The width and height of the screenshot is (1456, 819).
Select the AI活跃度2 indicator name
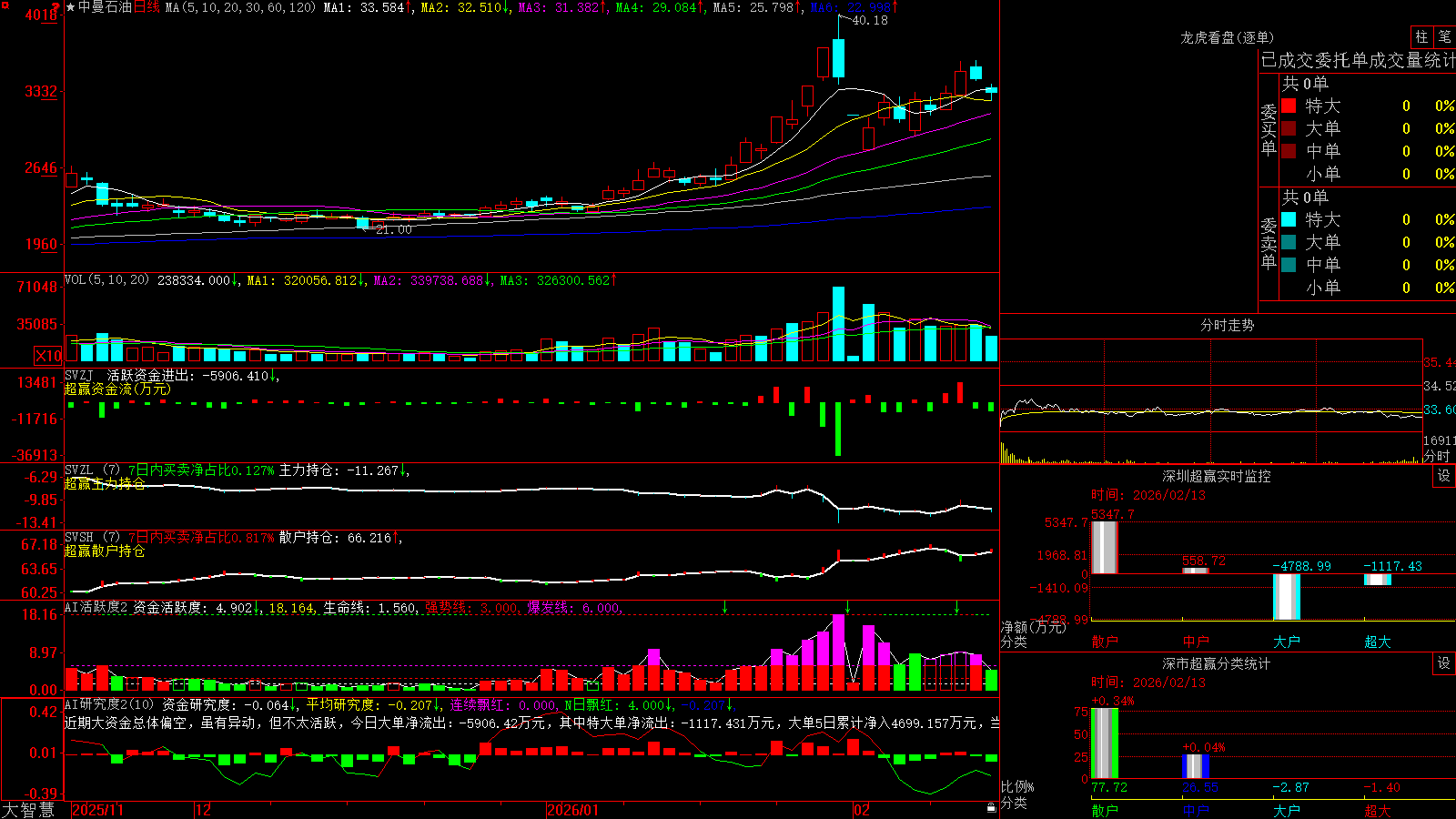coord(96,608)
